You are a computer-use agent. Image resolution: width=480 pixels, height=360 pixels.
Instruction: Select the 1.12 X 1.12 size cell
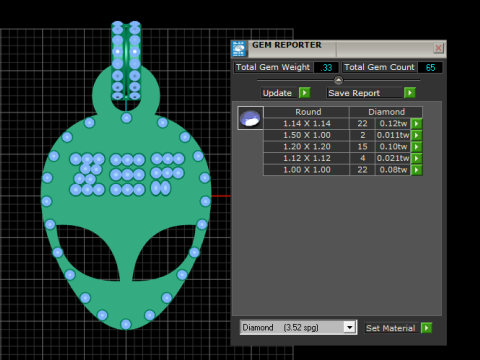coord(307,158)
